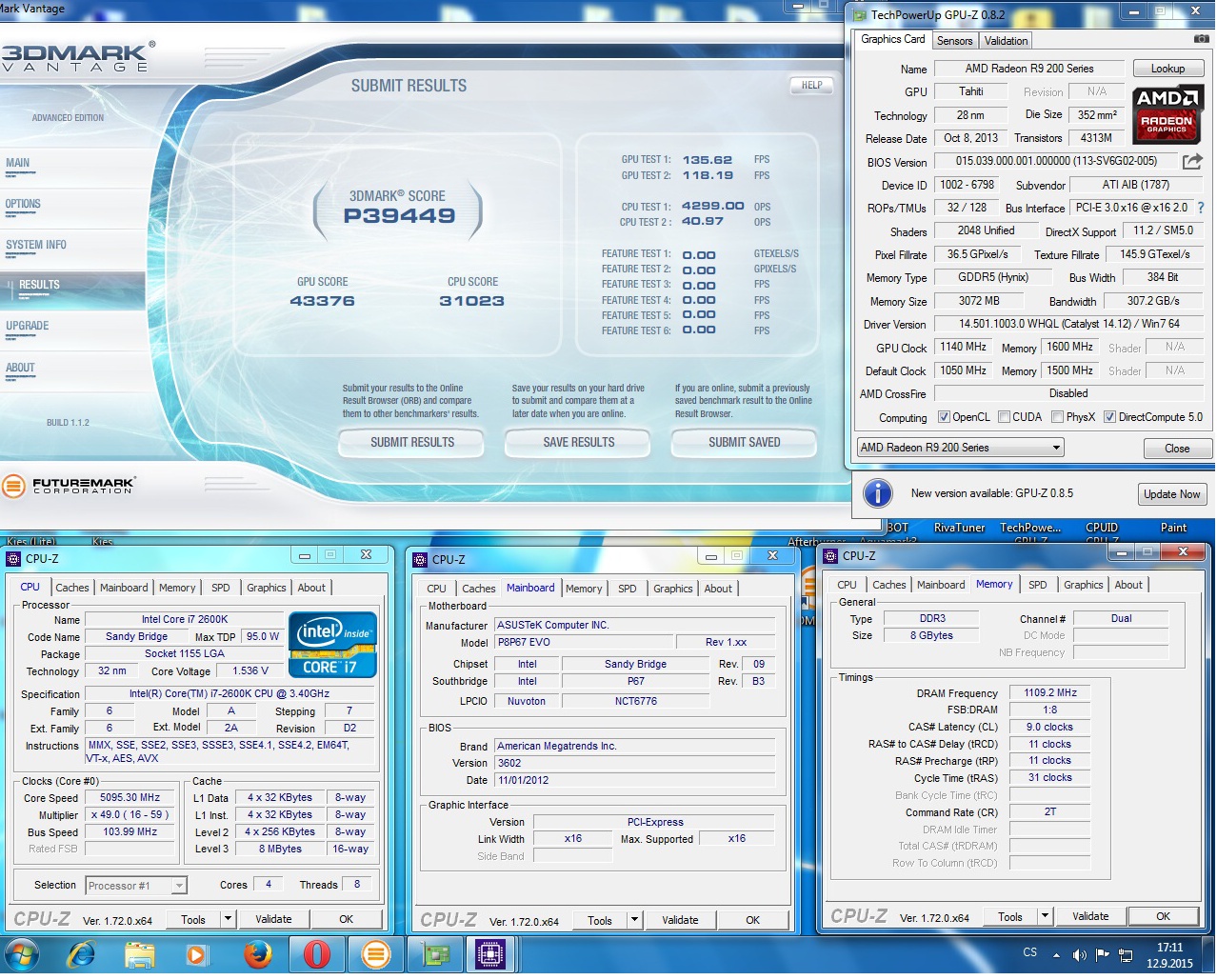Select MAIN in 3DMark sidebar

click(17, 163)
